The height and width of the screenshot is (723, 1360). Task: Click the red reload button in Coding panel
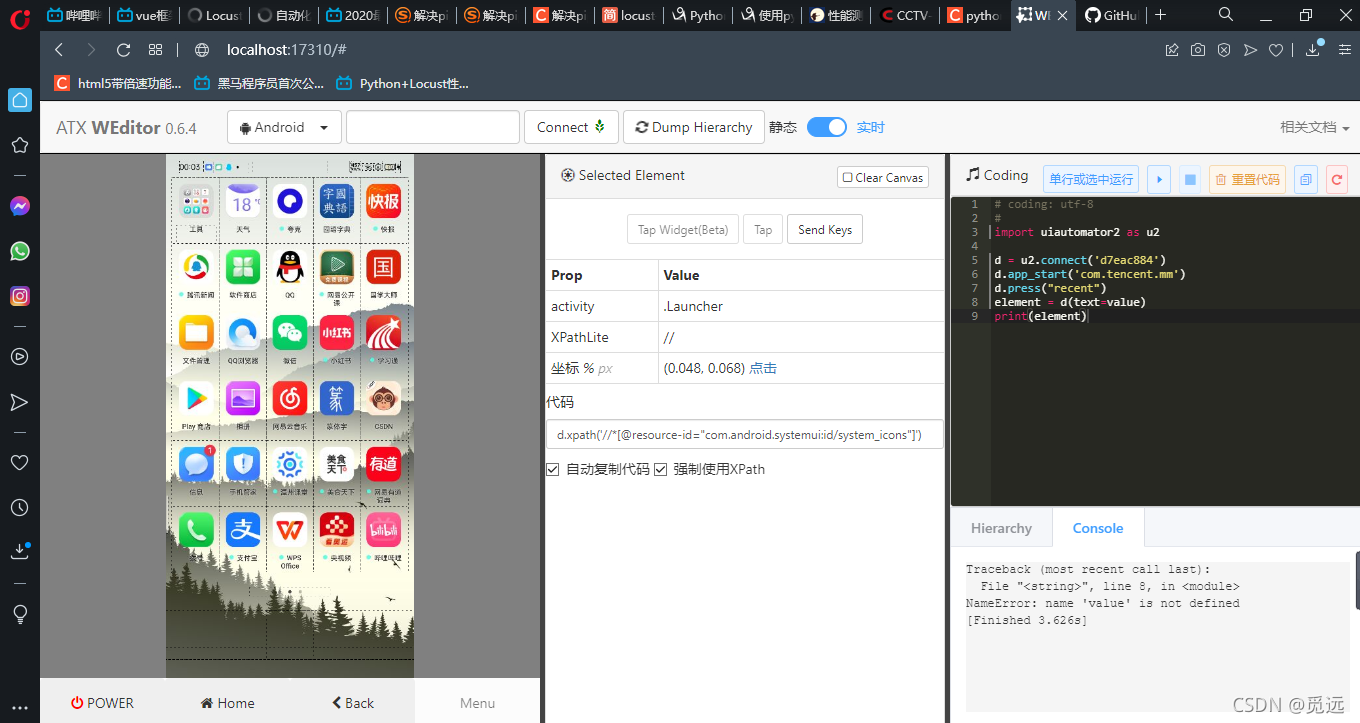coord(1337,179)
